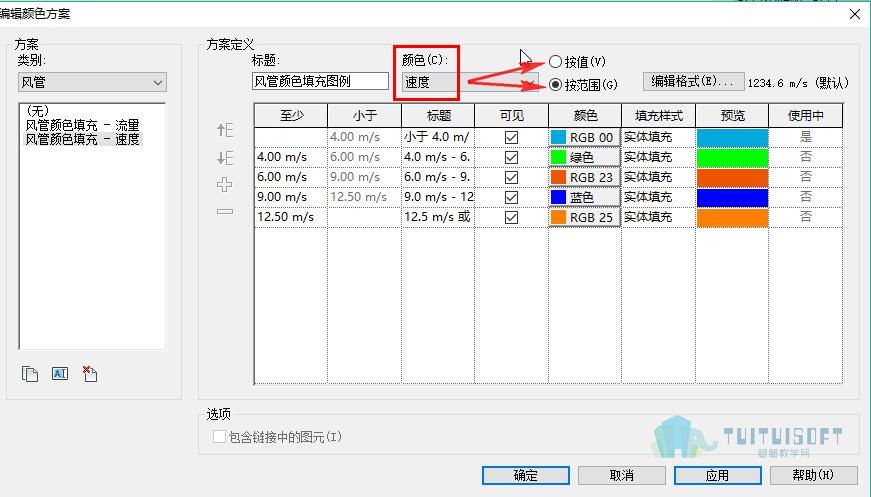Click title cell 12.5 m/s 或
The height and width of the screenshot is (497, 871).
(x=438, y=217)
